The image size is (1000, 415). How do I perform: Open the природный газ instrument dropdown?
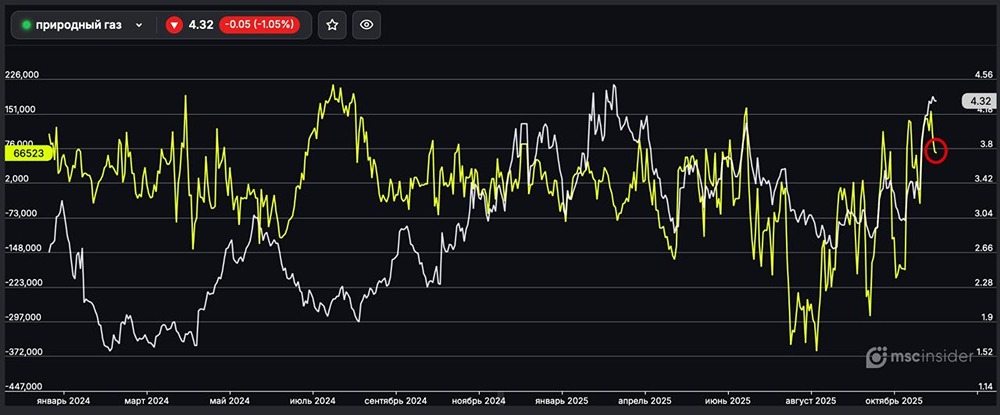pos(138,25)
